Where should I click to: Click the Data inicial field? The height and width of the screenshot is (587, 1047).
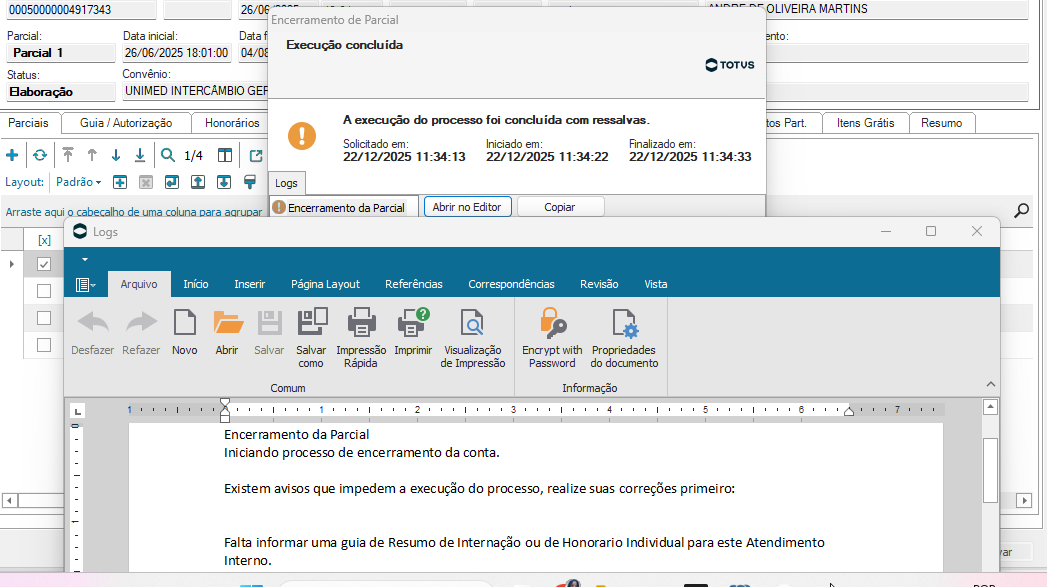pos(177,53)
